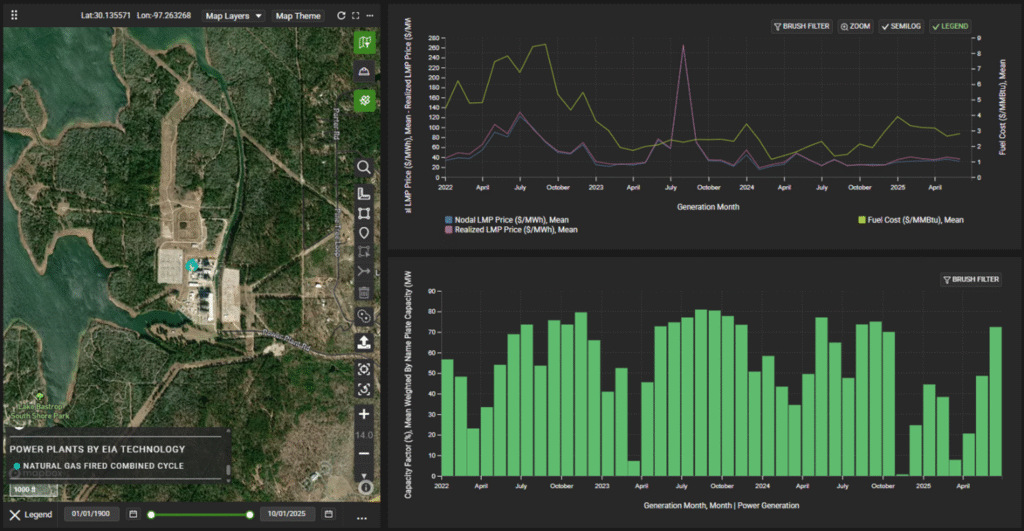
Task: Toggle the LEGEND checkbox on price chart
Action: (949, 26)
